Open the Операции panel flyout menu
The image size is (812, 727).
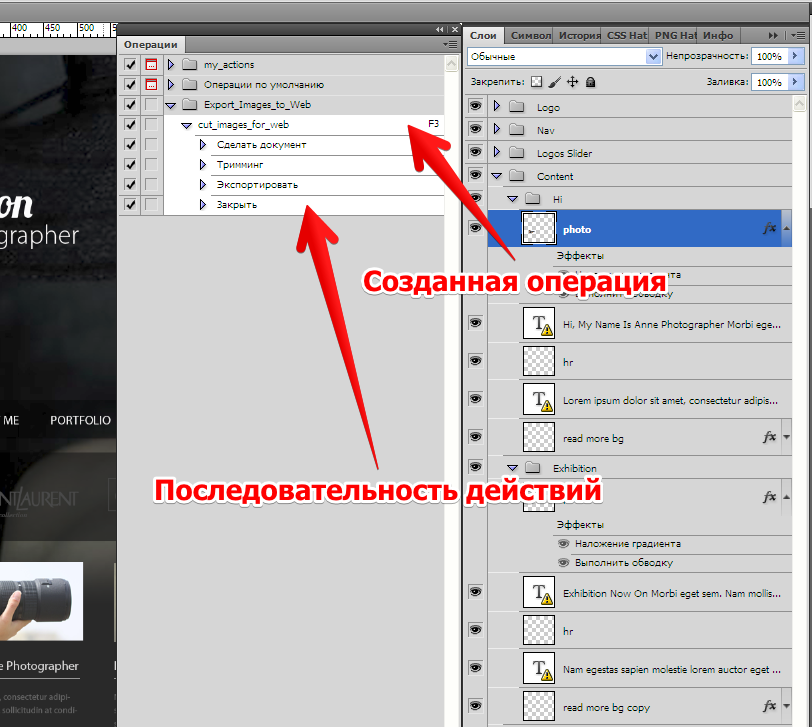pyautogui.click(x=450, y=45)
